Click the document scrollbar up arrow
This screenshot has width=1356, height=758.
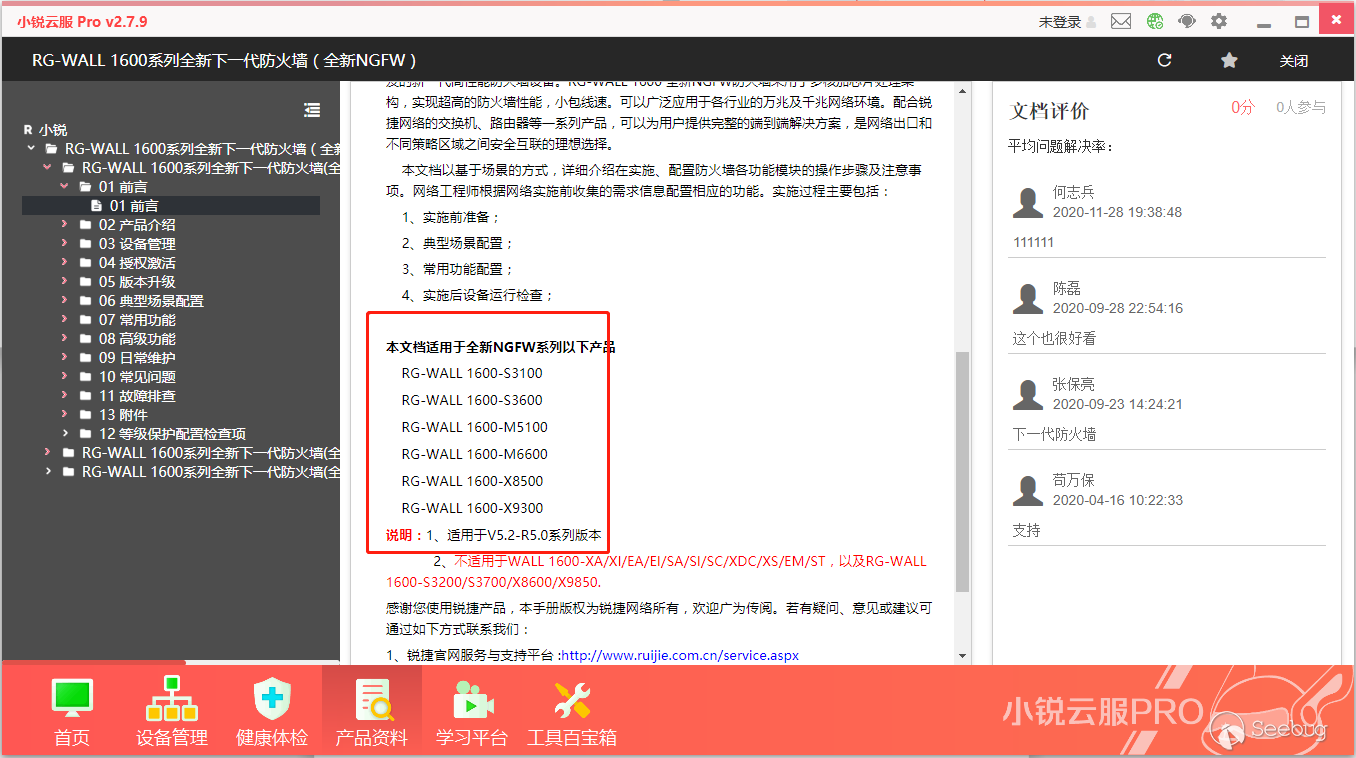click(x=962, y=91)
